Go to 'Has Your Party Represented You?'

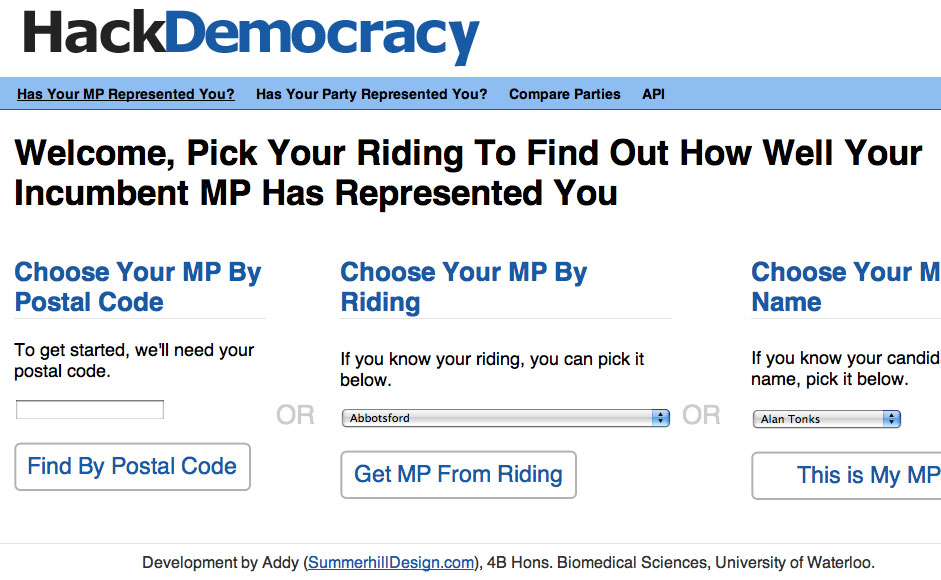(371, 94)
